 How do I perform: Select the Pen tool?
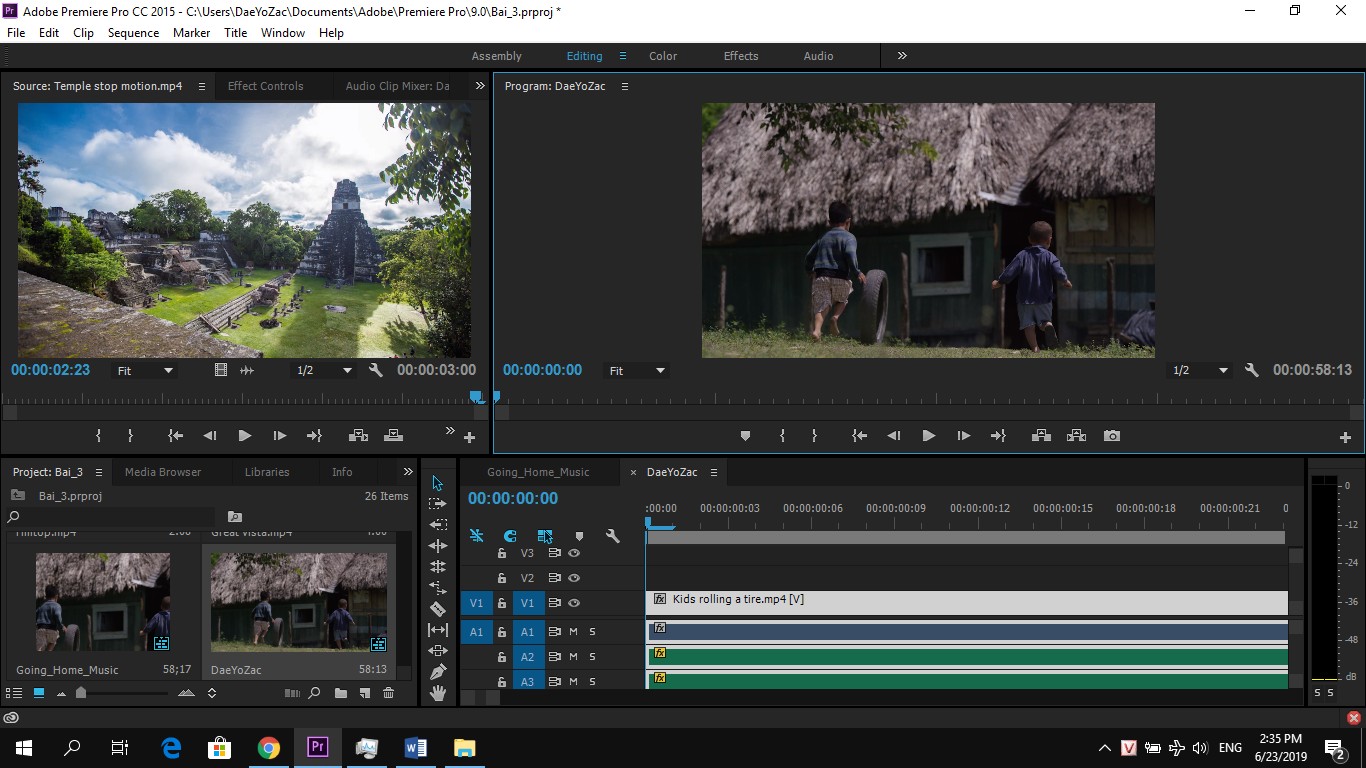point(438,672)
